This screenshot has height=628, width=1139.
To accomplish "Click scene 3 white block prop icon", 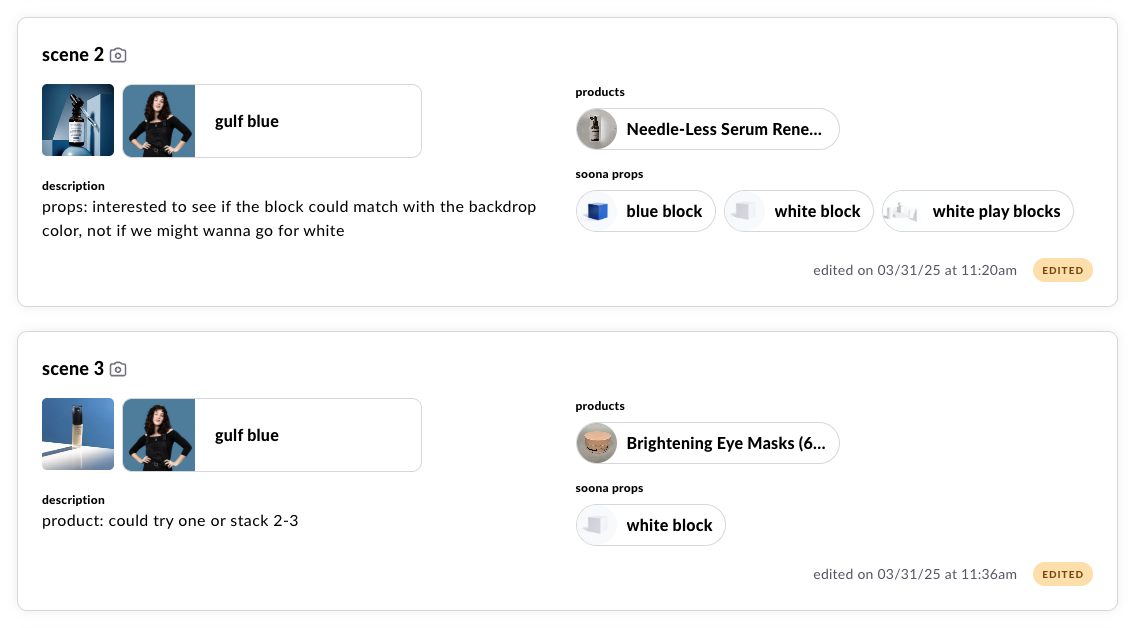I will coord(597,525).
